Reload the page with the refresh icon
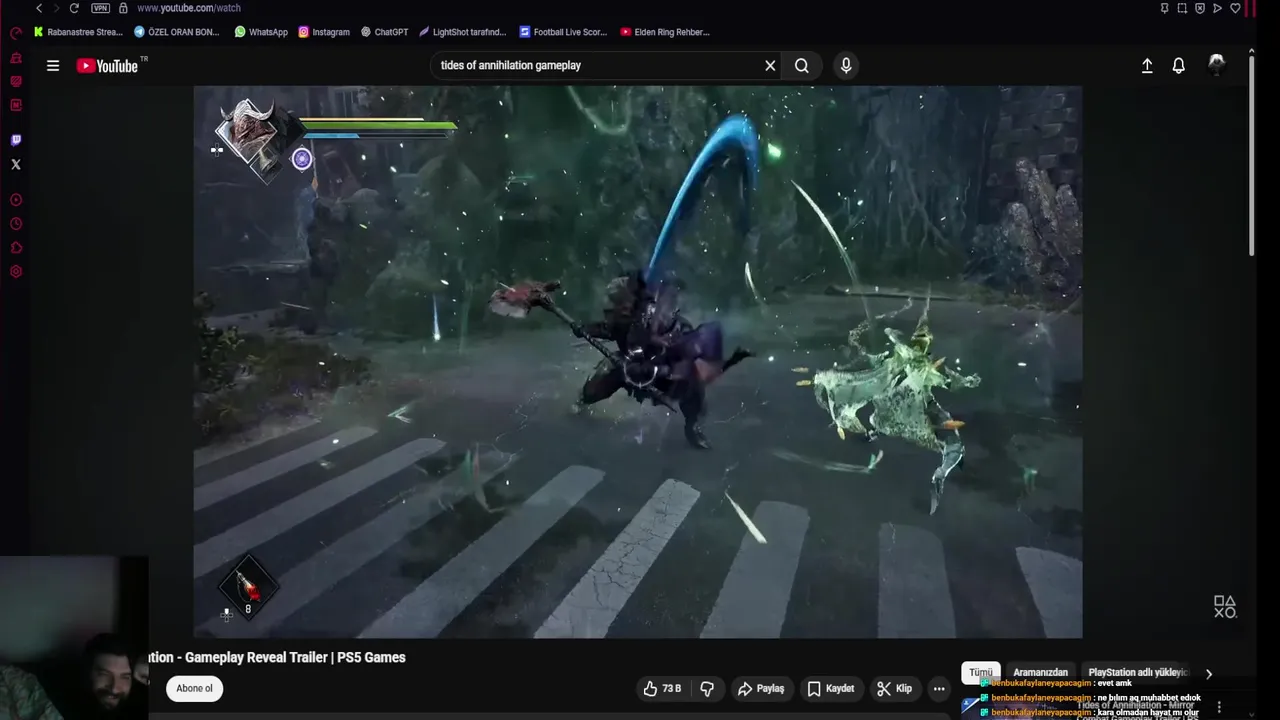 (74, 8)
